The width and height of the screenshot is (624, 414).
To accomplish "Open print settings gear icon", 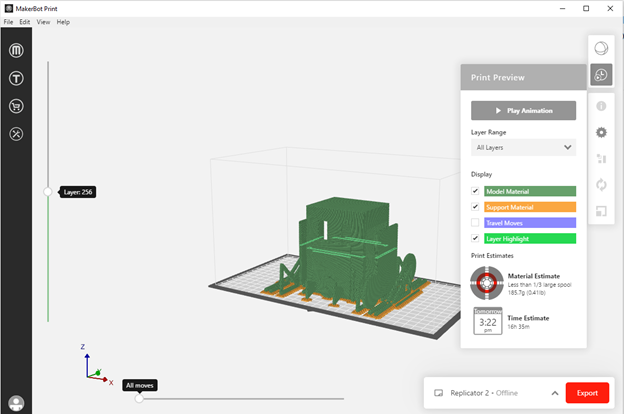I will tap(601, 132).
